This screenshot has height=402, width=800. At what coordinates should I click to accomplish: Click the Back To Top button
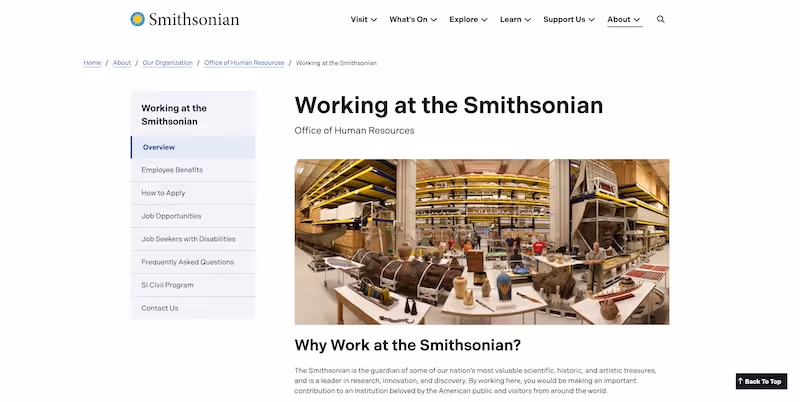point(761,381)
